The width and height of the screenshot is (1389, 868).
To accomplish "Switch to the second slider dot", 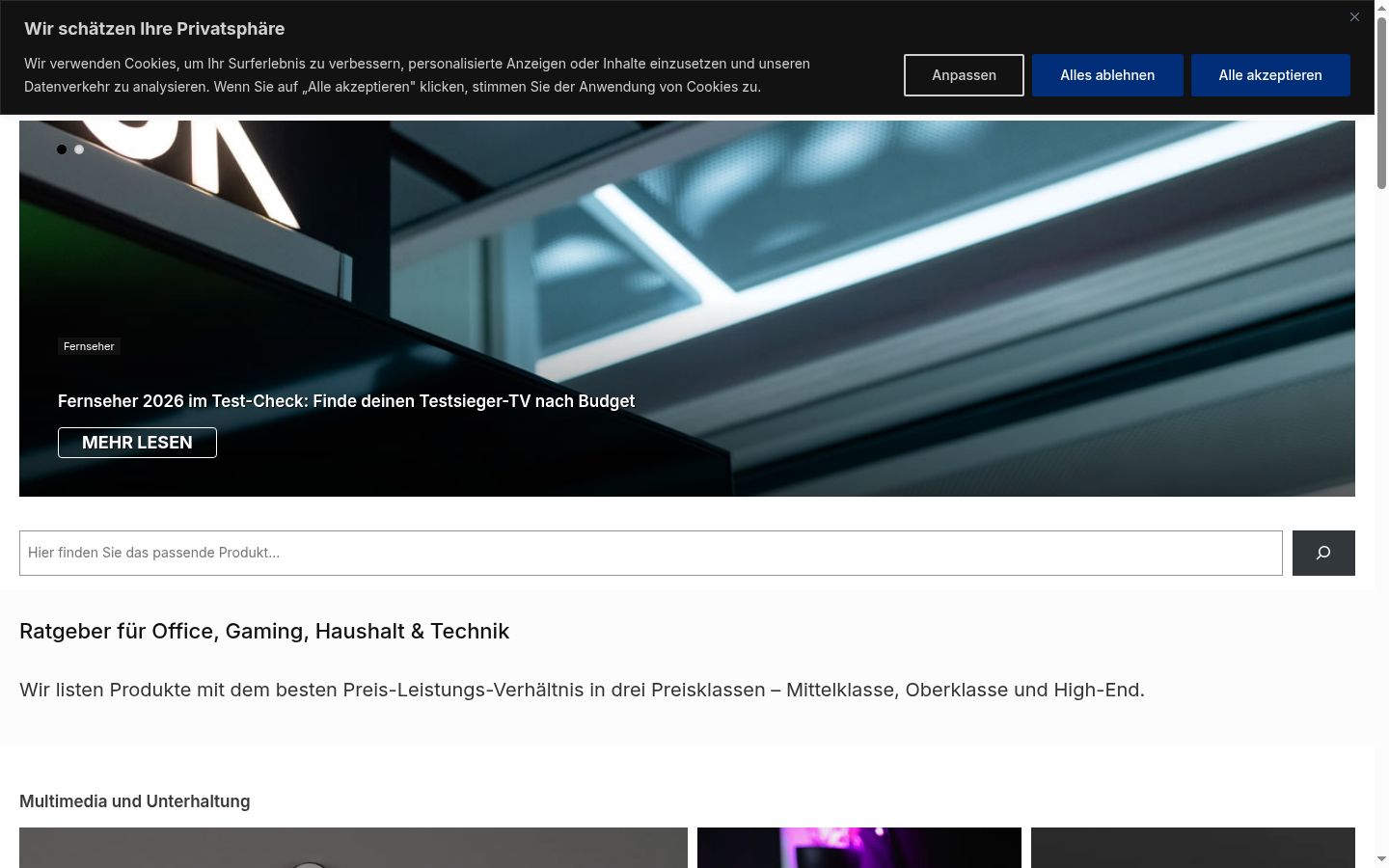I will click(79, 149).
